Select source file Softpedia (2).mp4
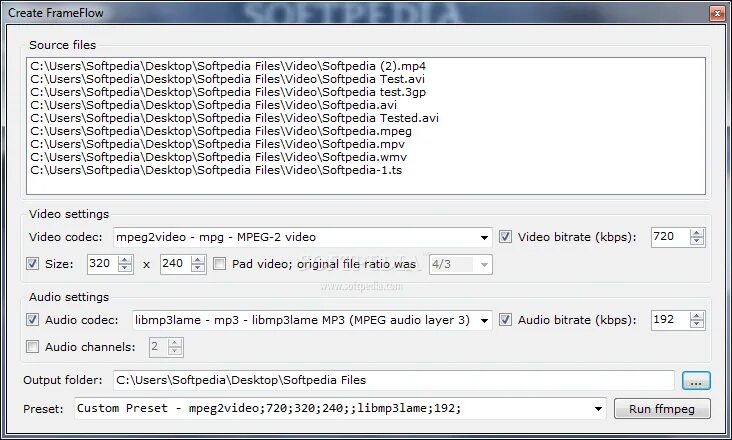 [x=228, y=66]
